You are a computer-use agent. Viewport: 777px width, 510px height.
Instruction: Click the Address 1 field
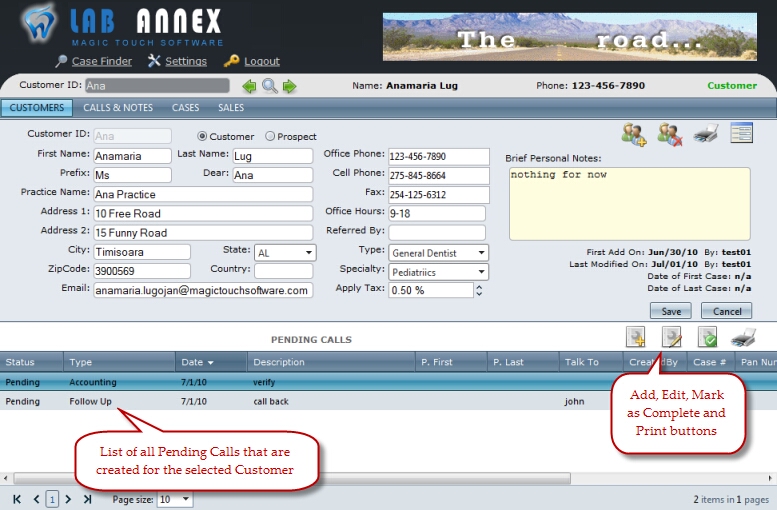tap(203, 214)
